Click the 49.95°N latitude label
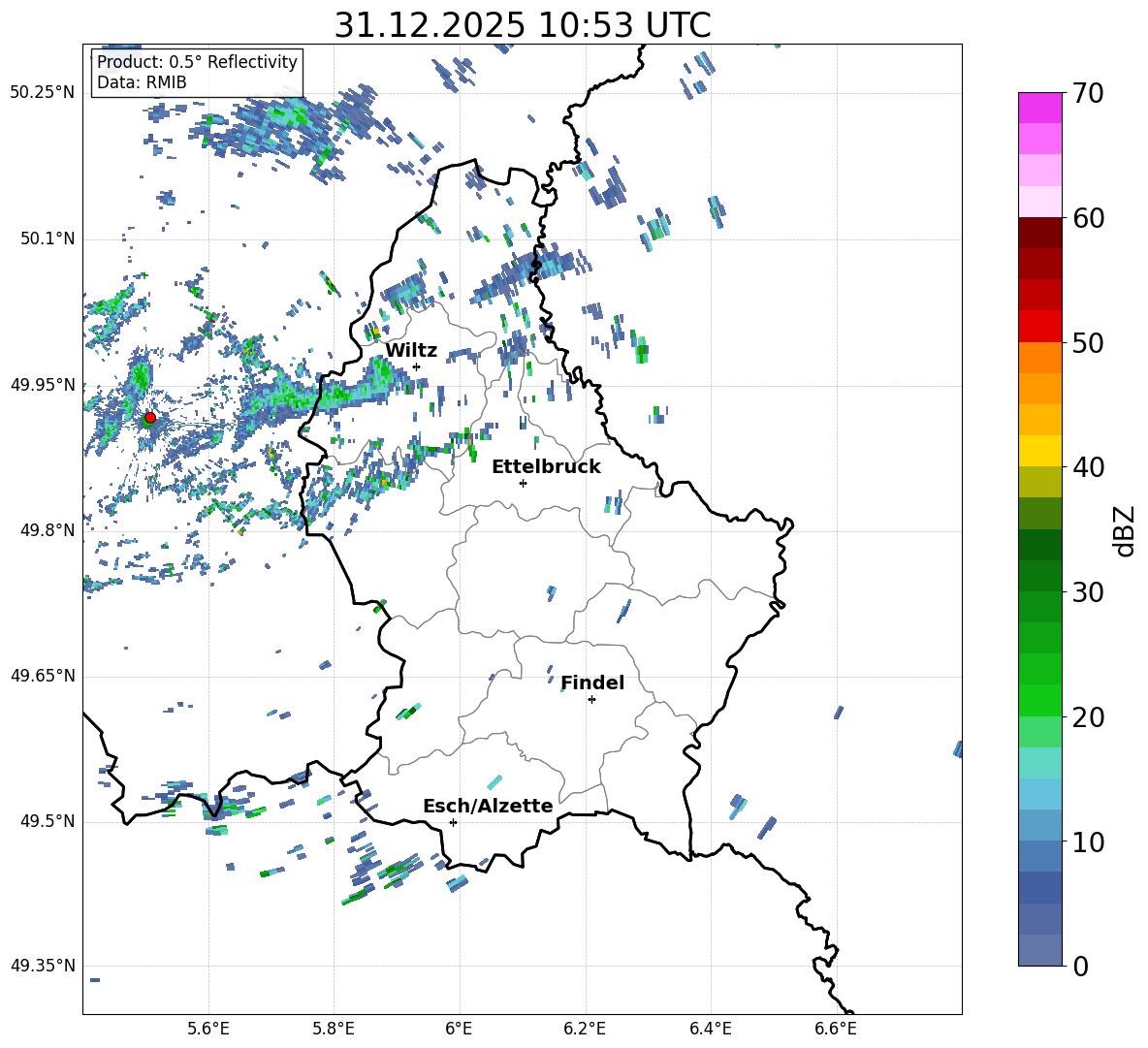 (43, 384)
